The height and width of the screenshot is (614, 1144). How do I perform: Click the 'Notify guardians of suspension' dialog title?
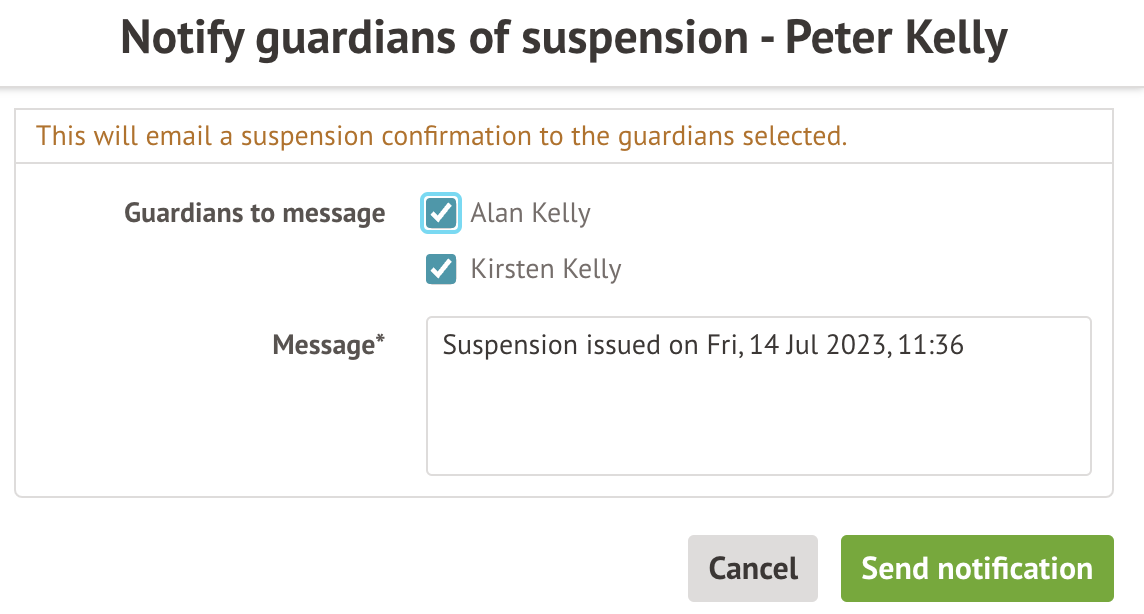tap(434, 38)
